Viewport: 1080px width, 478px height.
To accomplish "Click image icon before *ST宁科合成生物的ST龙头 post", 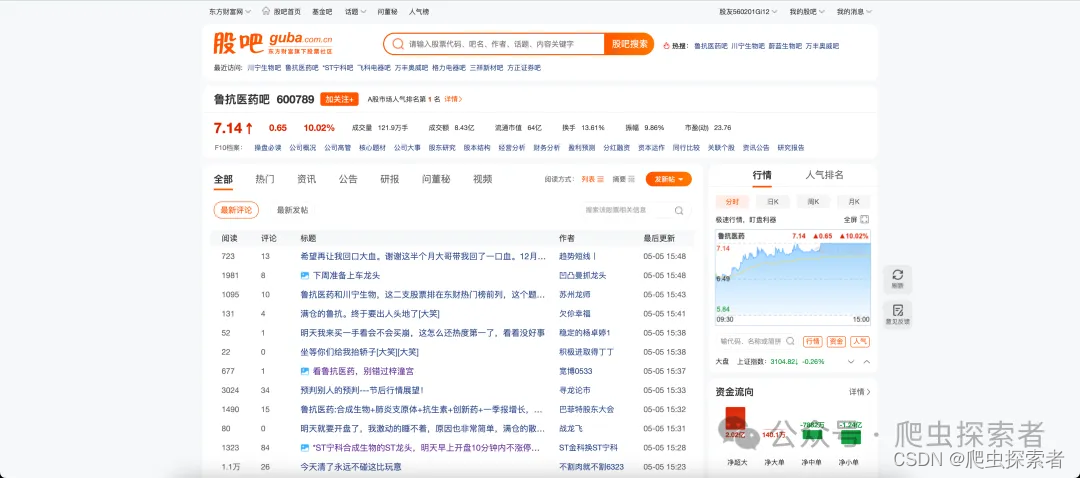I will pyautogui.click(x=304, y=448).
